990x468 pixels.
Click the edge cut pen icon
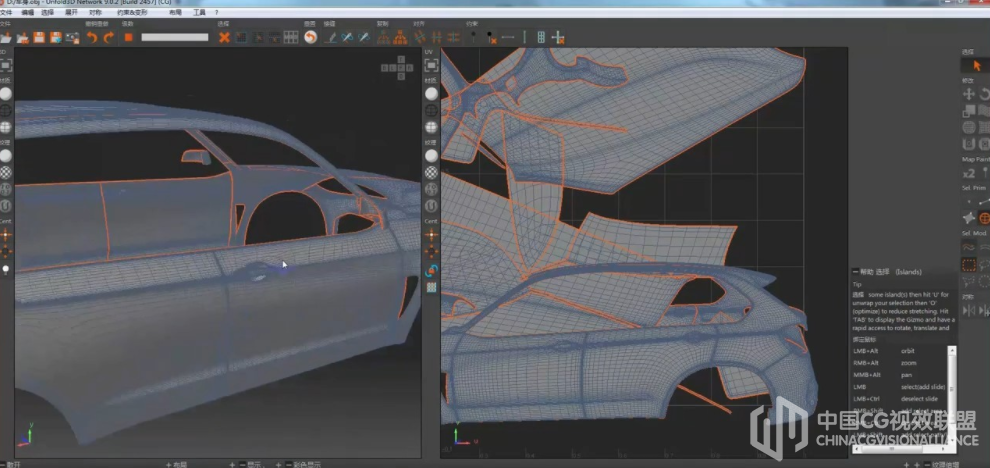(x=330, y=38)
